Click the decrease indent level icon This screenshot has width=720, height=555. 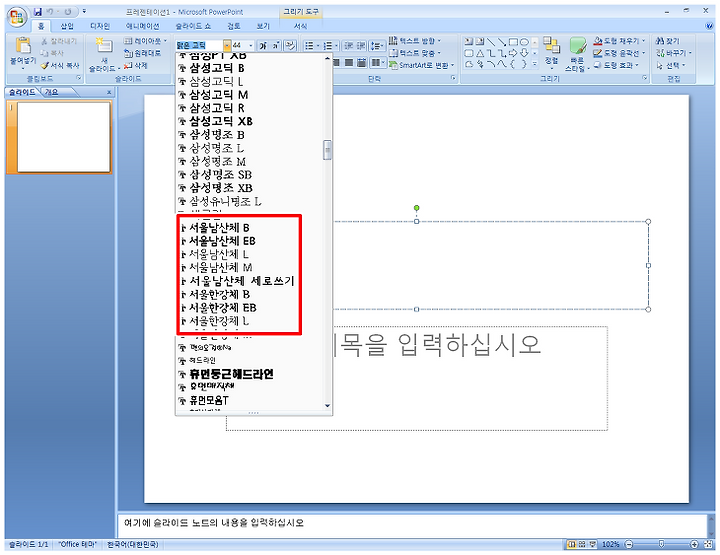pyautogui.click(x=349, y=45)
